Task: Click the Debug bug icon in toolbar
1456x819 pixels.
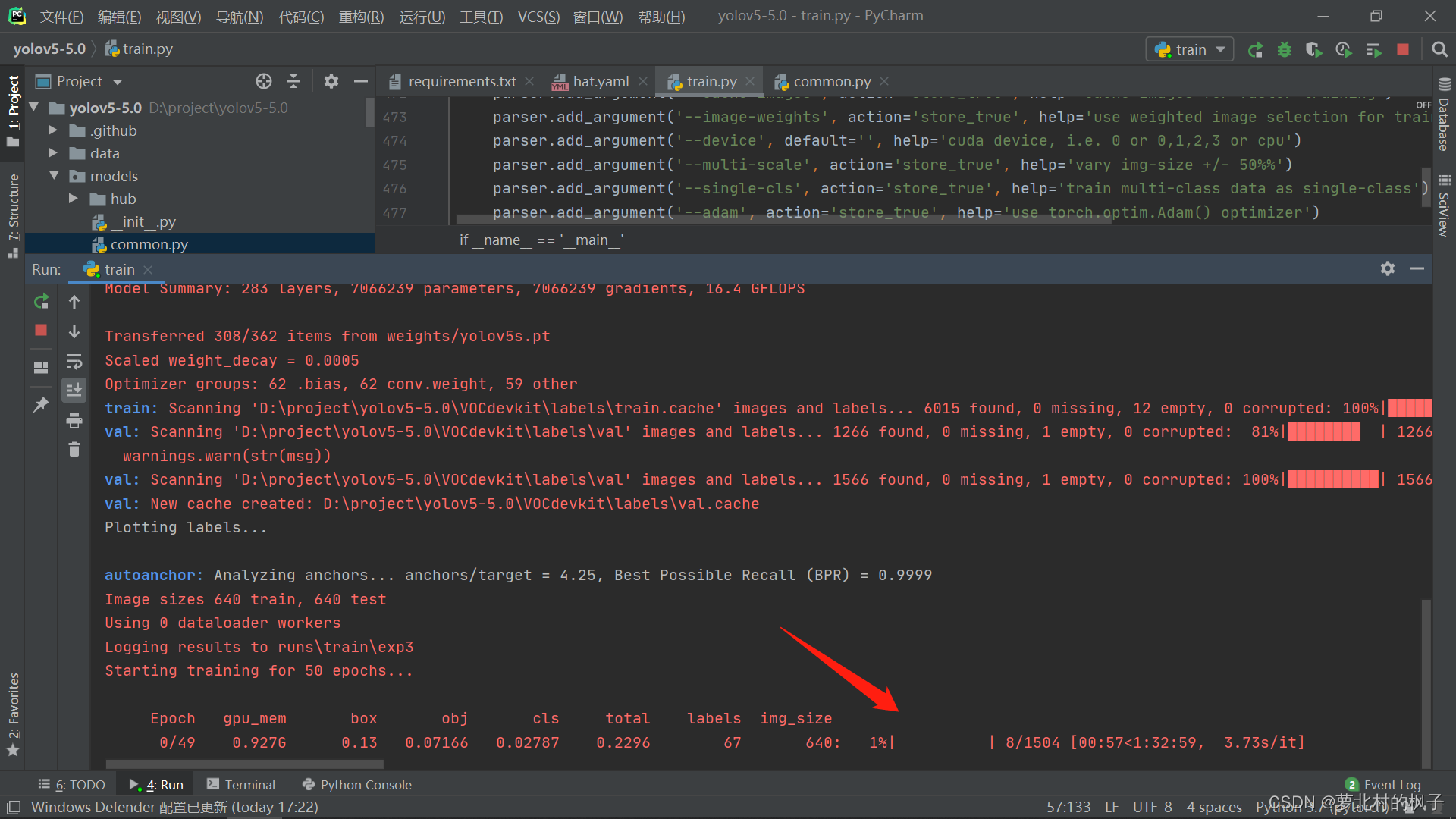Action: pos(1285,50)
